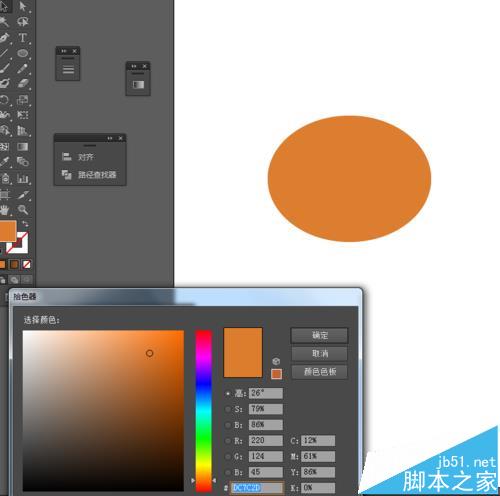Select the G green radio button
This screenshot has height=496, width=500.
[228, 456]
